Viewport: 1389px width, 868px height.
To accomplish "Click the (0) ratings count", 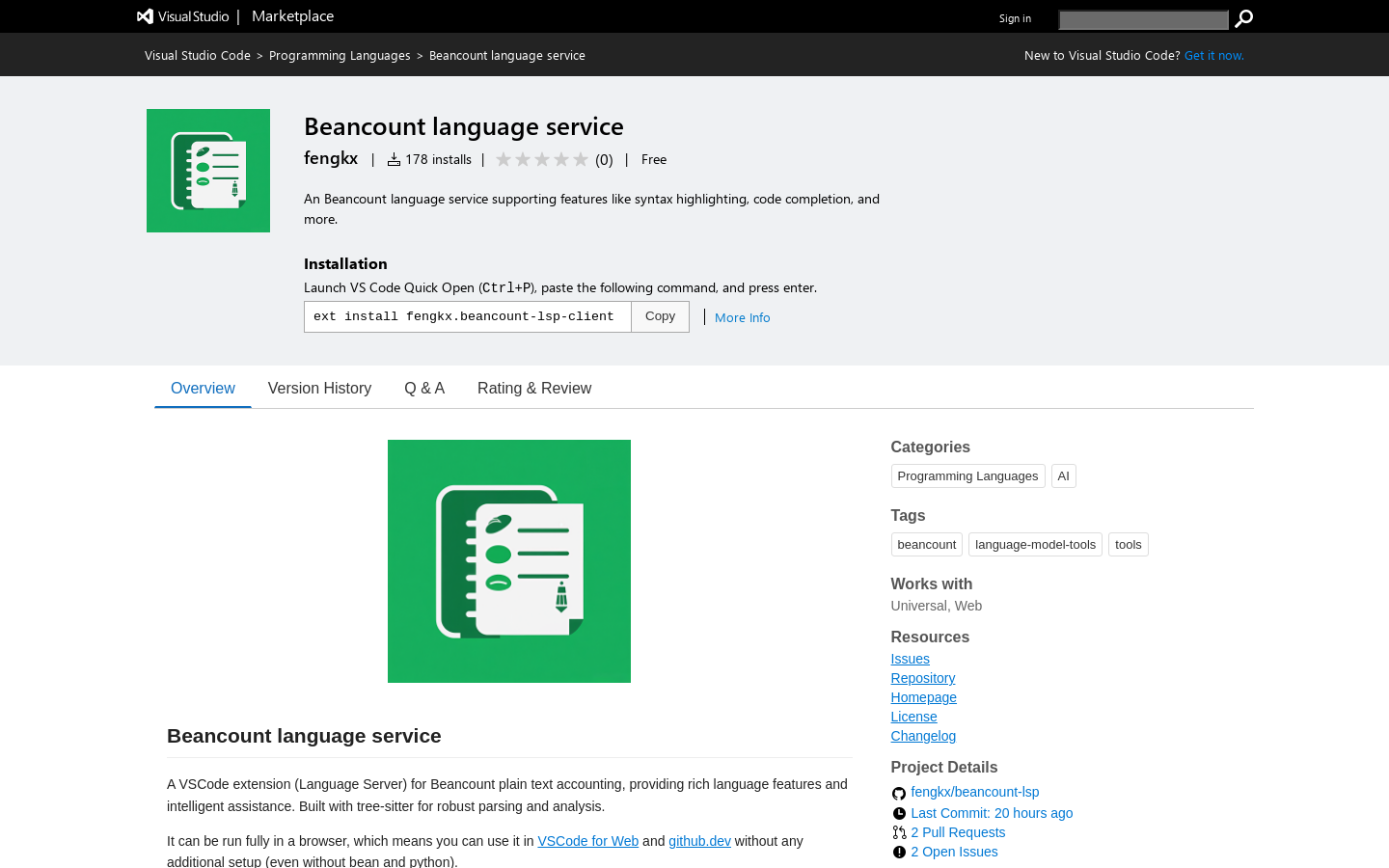I will [604, 160].
